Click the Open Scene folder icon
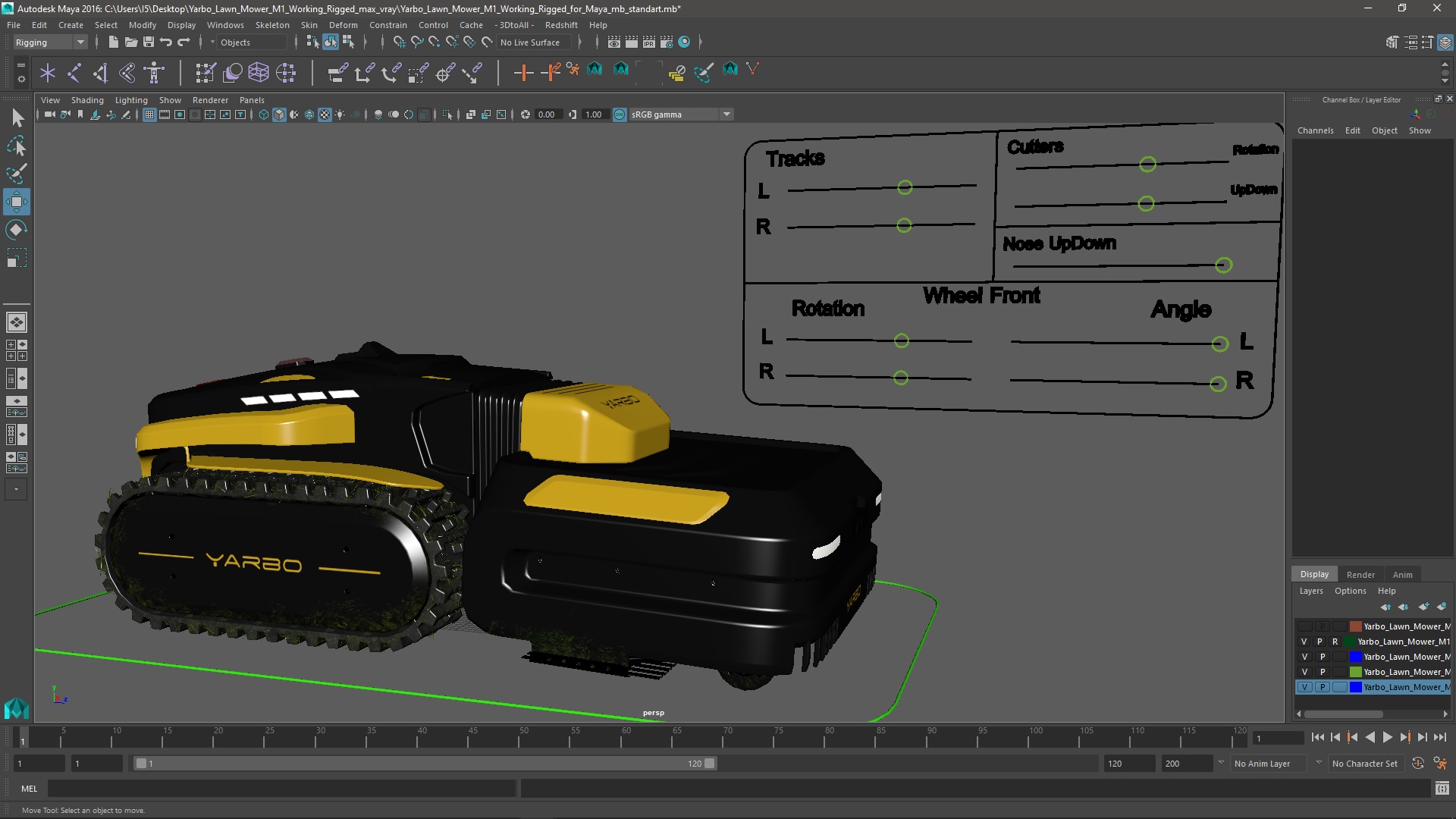The image size is (1456, 819). tap(130, 42)
